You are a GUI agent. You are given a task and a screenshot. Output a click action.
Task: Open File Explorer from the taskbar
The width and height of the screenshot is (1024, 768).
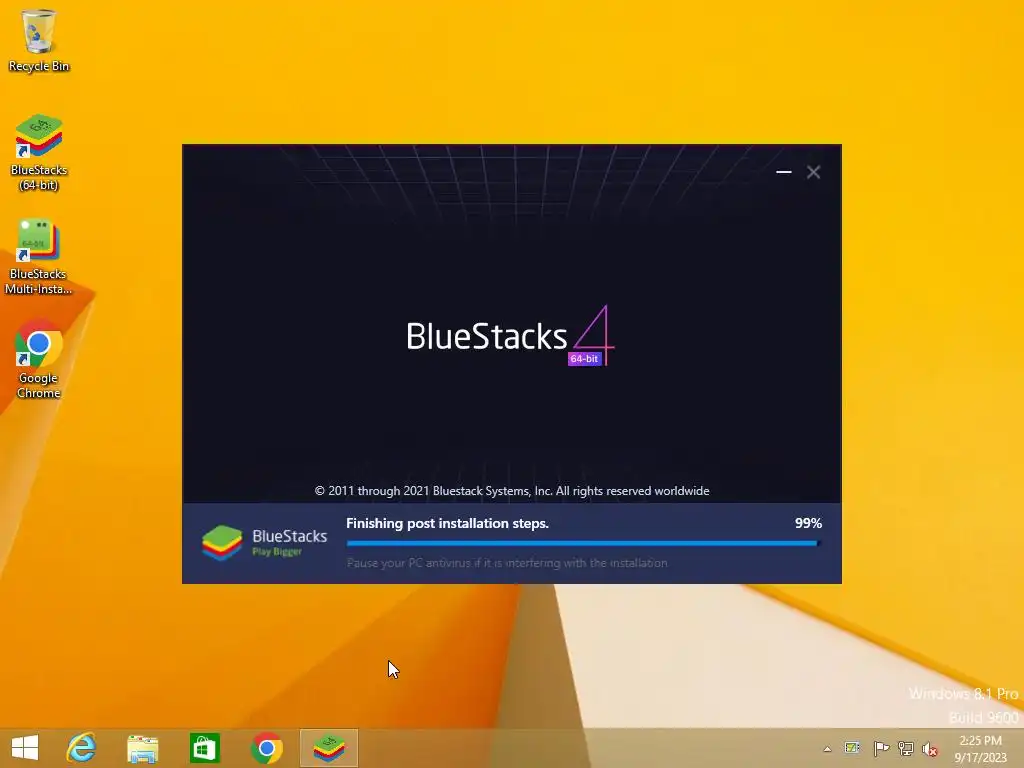pos(142,748)
